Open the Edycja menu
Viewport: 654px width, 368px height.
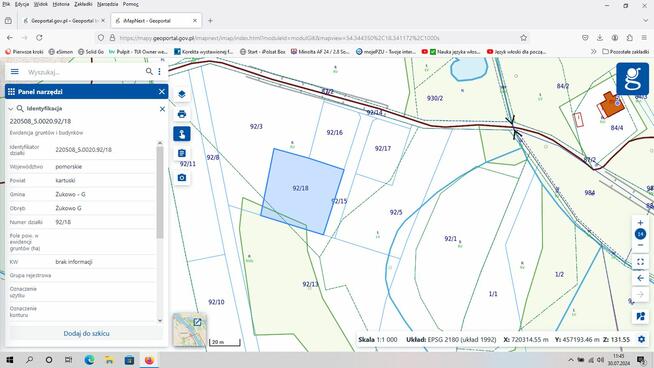tap(22, 4)
